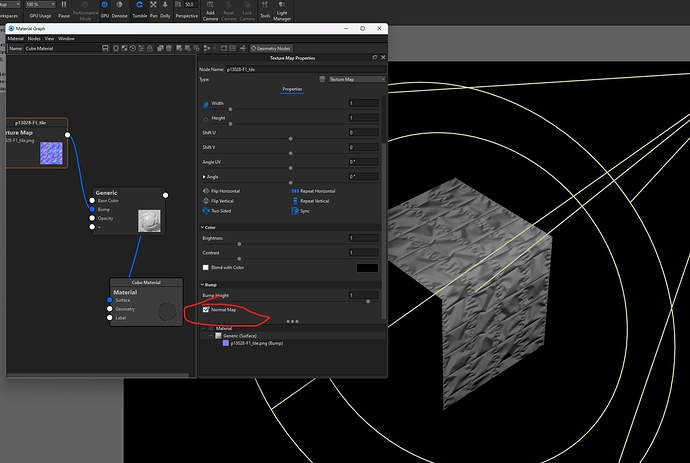Open the Texture Map type dropdown
Image resolution: width=690 pixels, height=463 pixels.
(x=357, y=79)
